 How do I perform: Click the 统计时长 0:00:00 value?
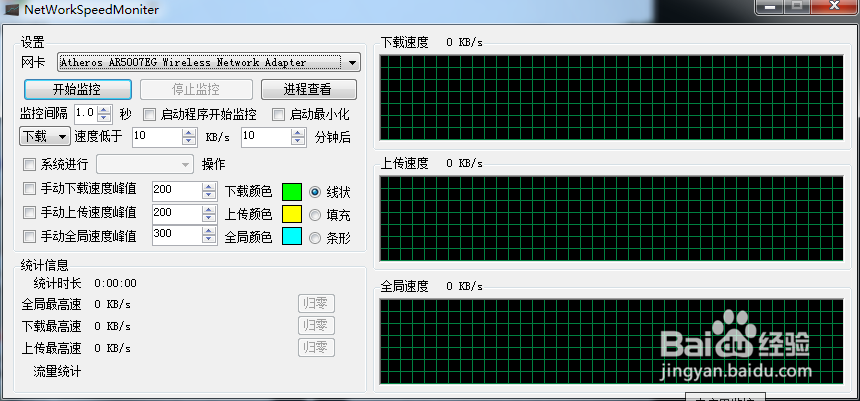pyautogui.click(x=115, y=284)
